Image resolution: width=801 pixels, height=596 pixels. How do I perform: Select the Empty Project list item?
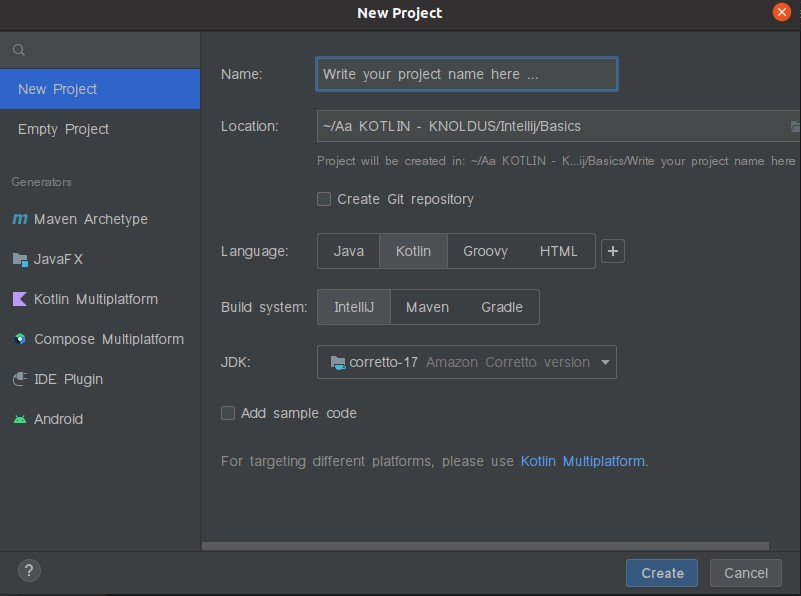tap(64, 129)
